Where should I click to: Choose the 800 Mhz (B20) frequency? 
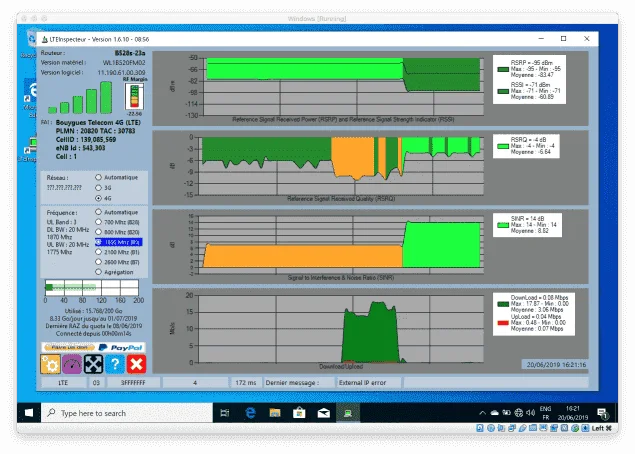[117, 232]
